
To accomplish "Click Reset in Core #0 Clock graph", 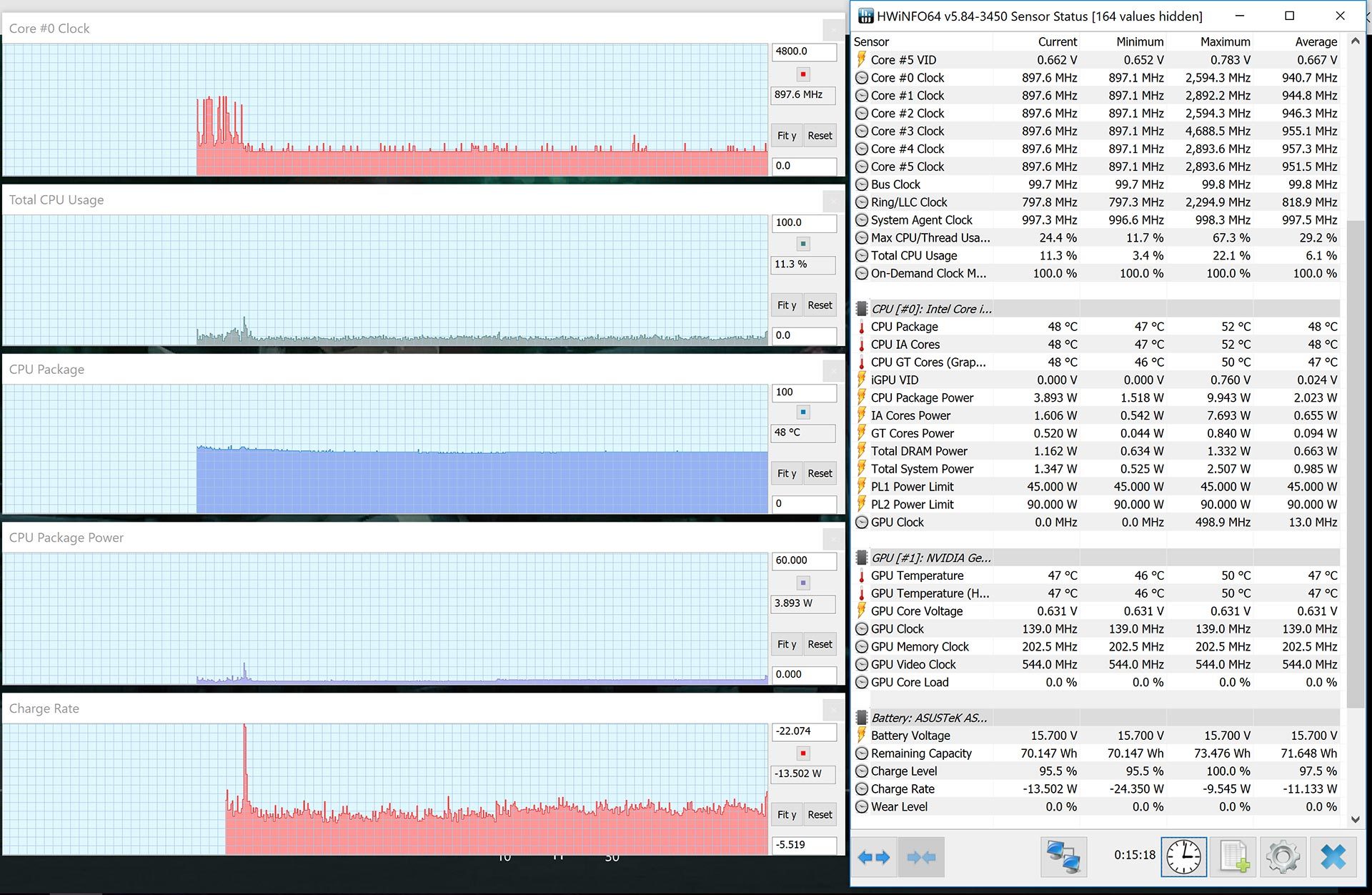I will [x=820, y=136].
